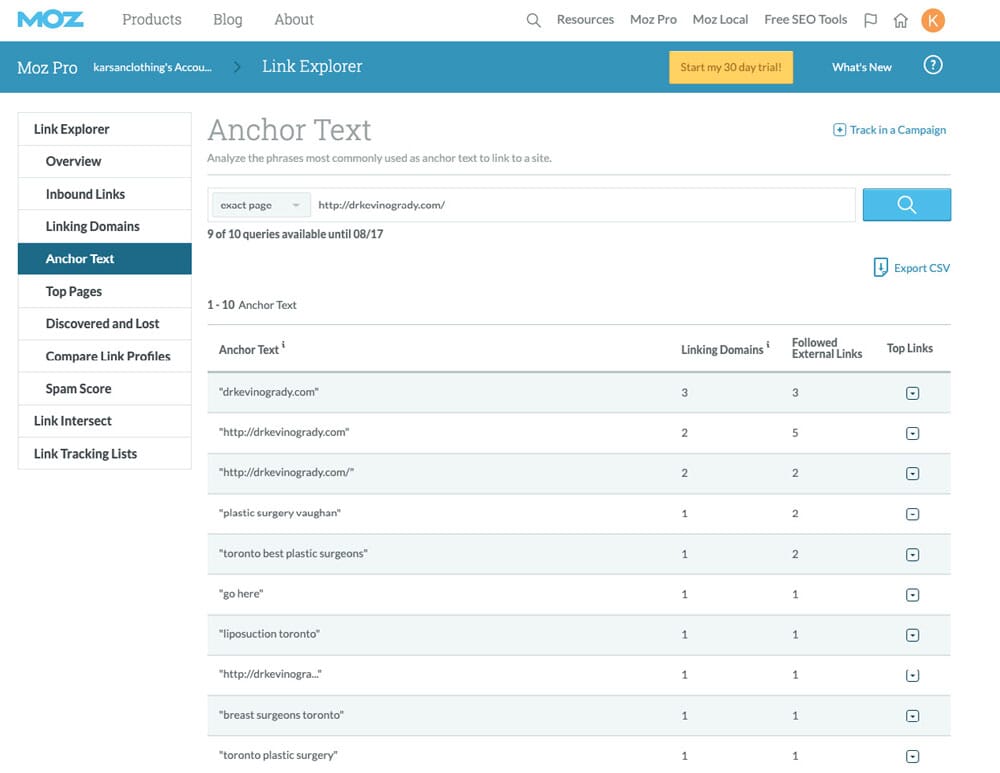Open the top navigation search icon
This screenshot has width=1000, height=773.
pyautogui.click(x=533, y=20)
